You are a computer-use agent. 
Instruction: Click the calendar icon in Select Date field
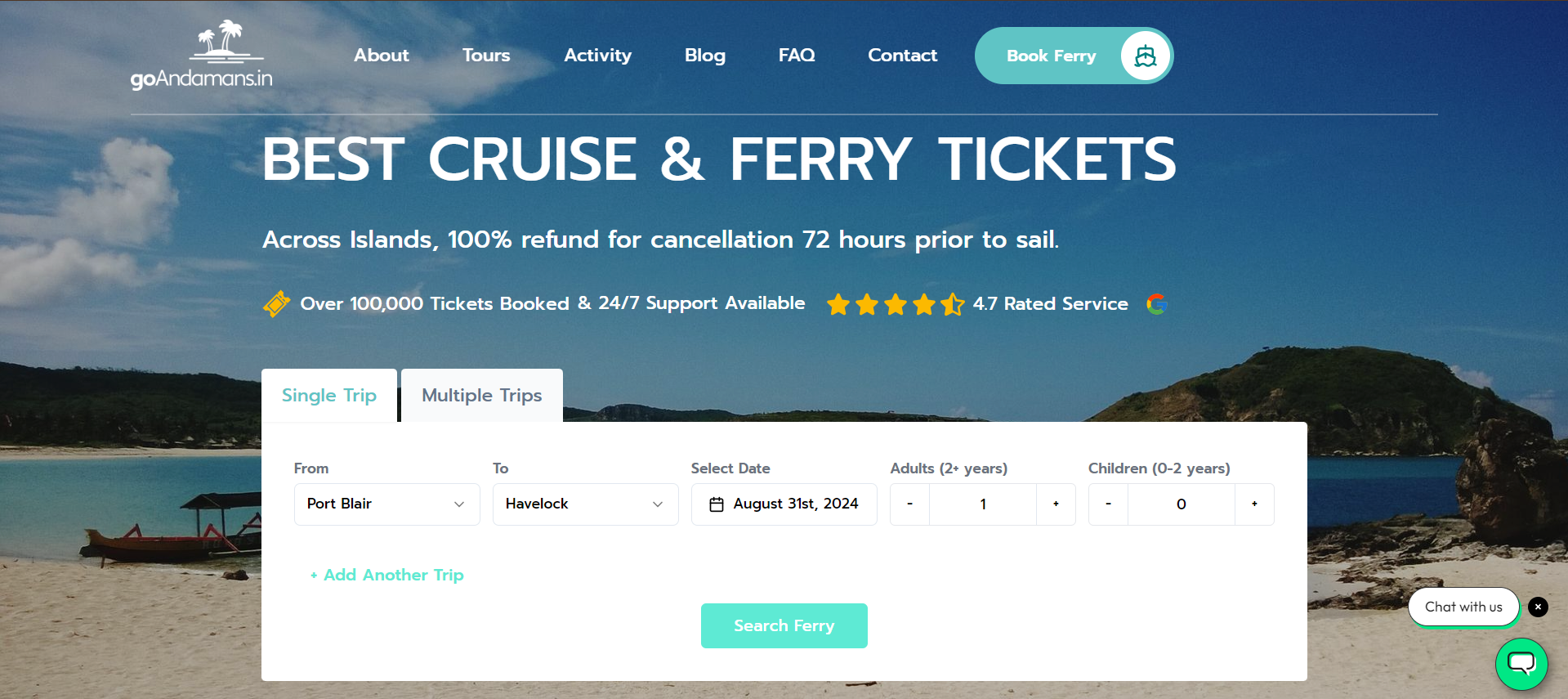click(x=717, y=504)
